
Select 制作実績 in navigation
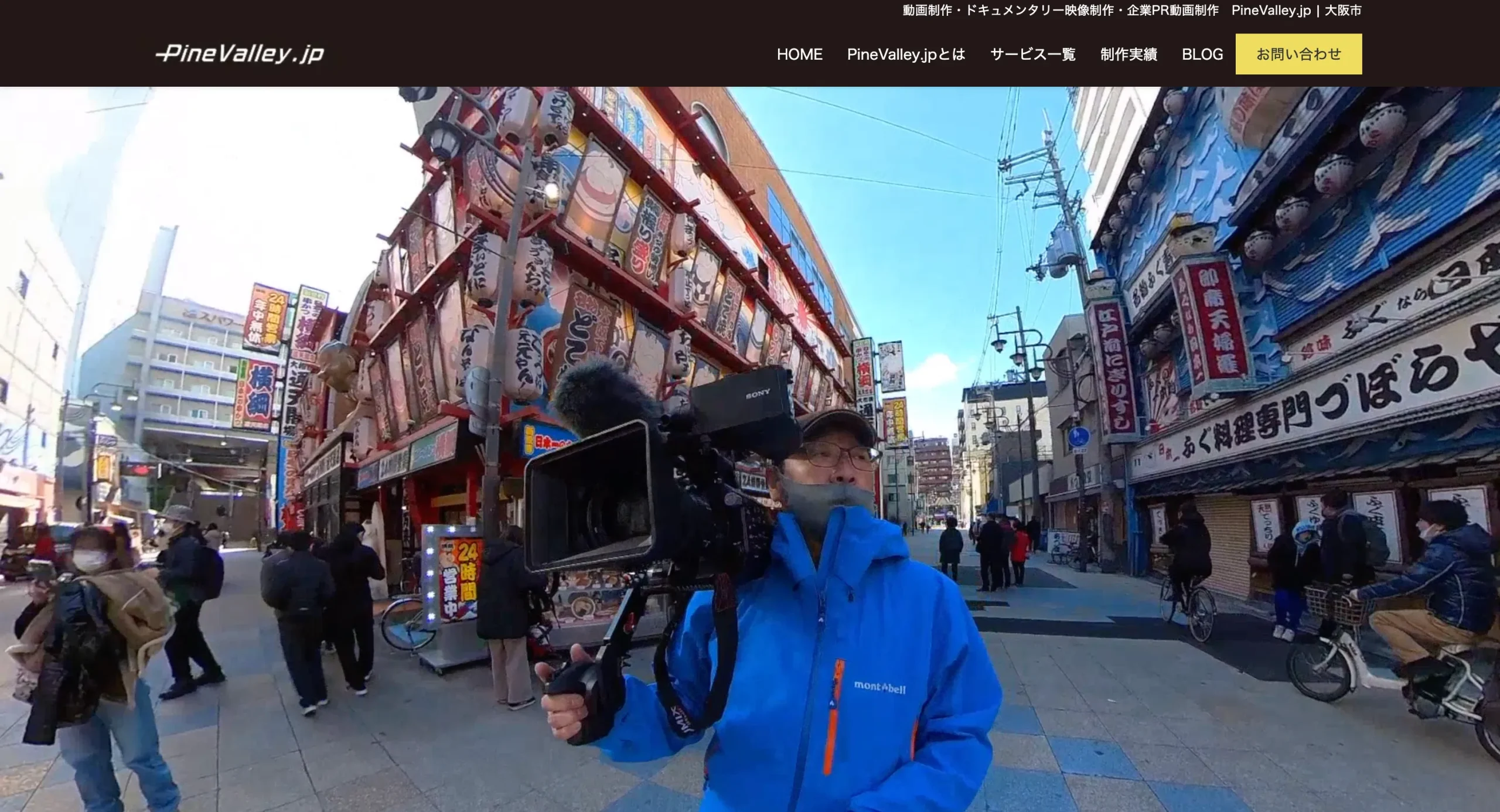click(1129, 54)
